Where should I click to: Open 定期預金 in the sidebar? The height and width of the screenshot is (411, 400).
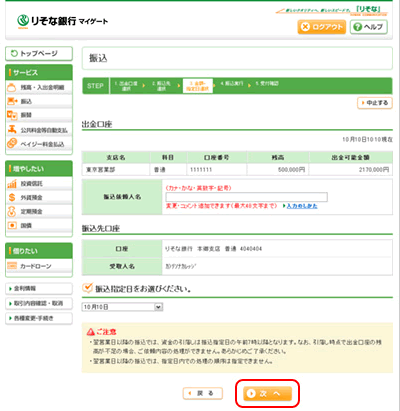[39, 211]
